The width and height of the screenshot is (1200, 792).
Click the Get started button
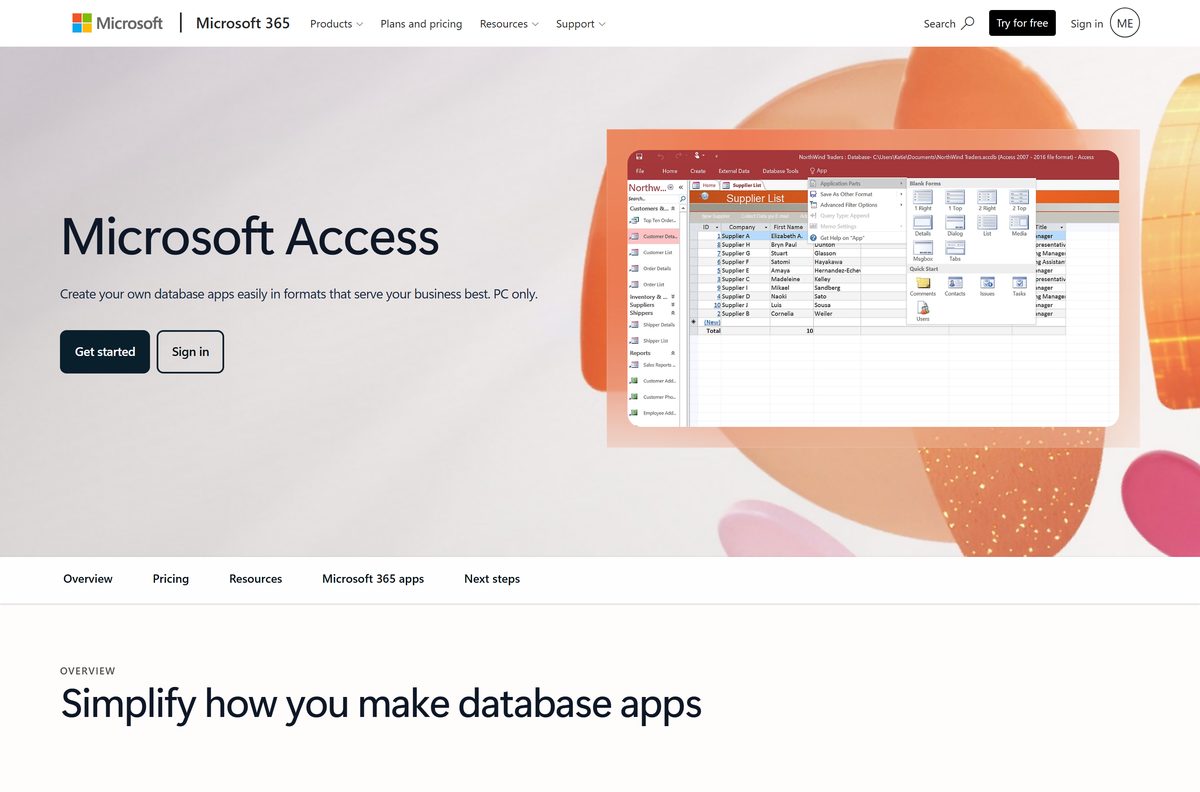pyautogui.click(x=105, y=352)
